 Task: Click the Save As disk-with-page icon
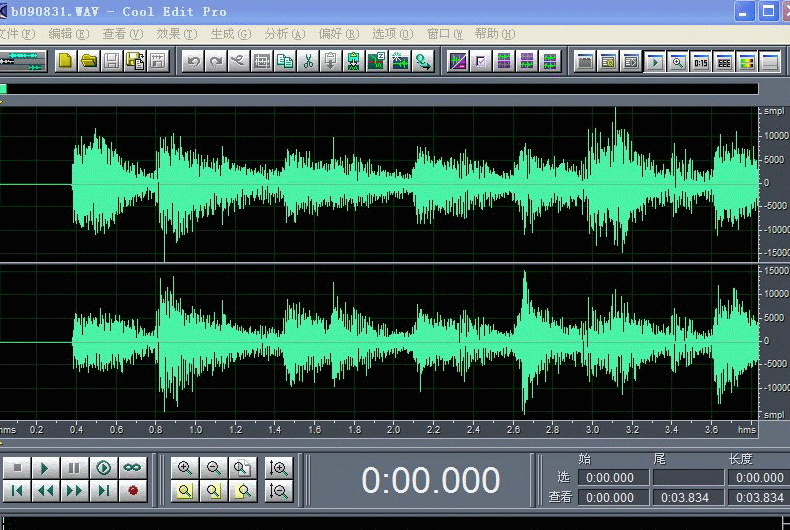tap(135, 61)
